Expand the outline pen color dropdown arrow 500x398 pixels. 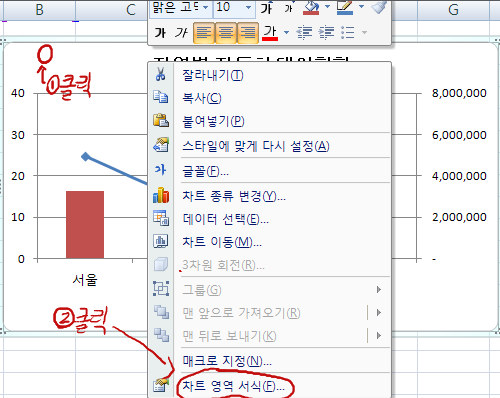tap(361, 7)
